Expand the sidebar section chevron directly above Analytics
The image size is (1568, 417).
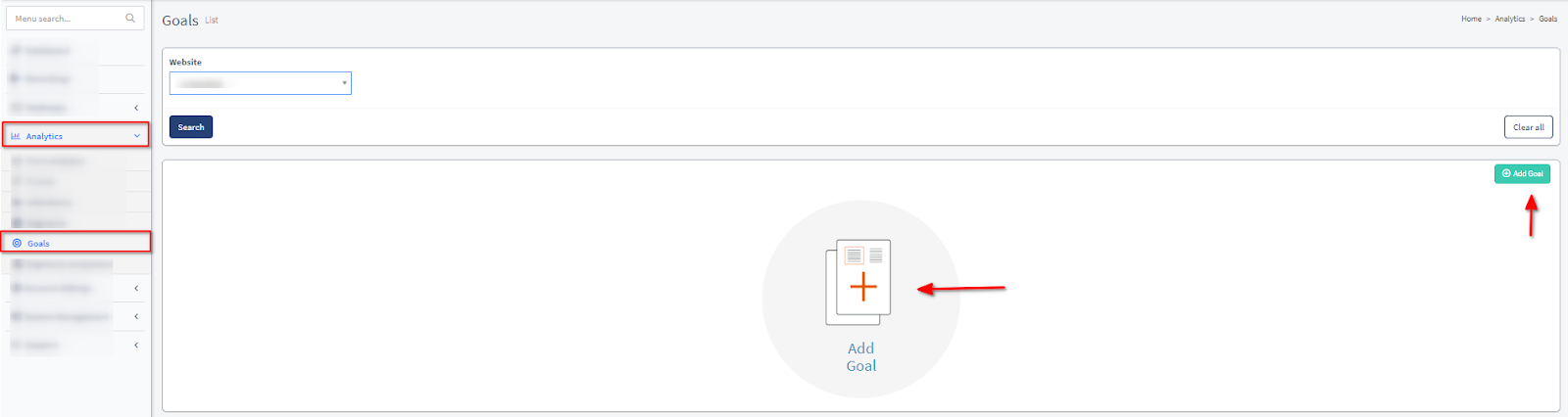coord(136,108)
